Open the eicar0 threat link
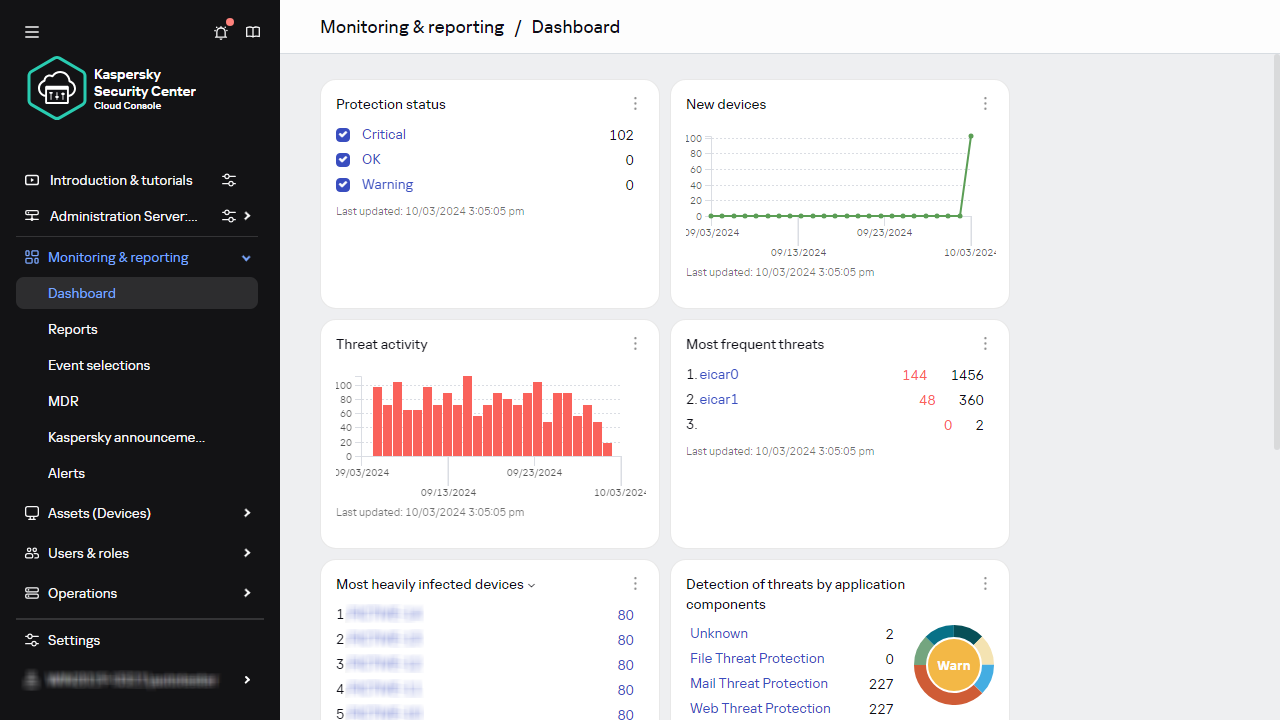 [718, 374]
